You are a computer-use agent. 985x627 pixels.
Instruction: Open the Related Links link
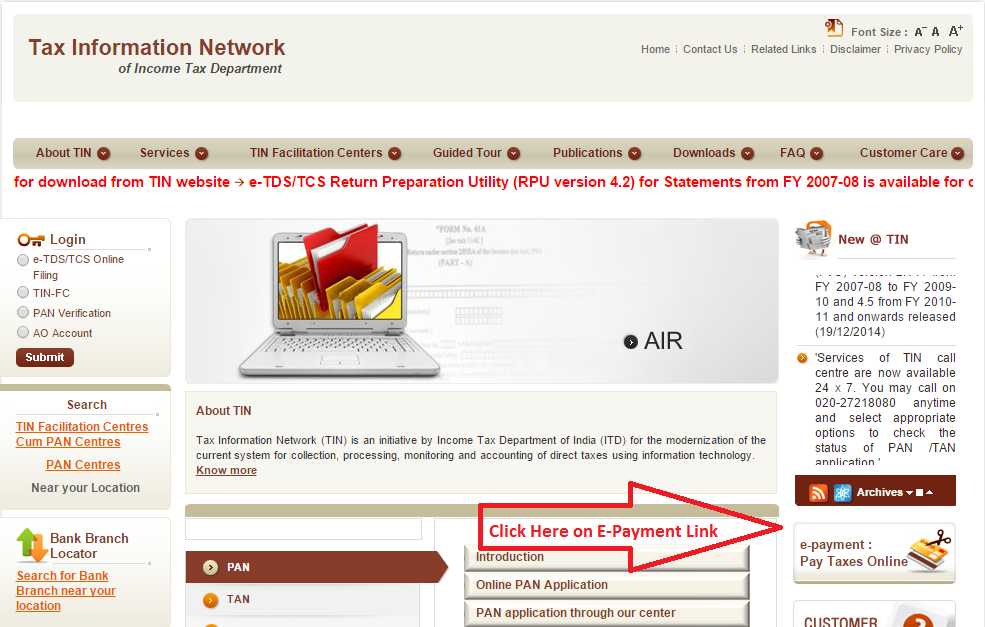pos(783,49)
